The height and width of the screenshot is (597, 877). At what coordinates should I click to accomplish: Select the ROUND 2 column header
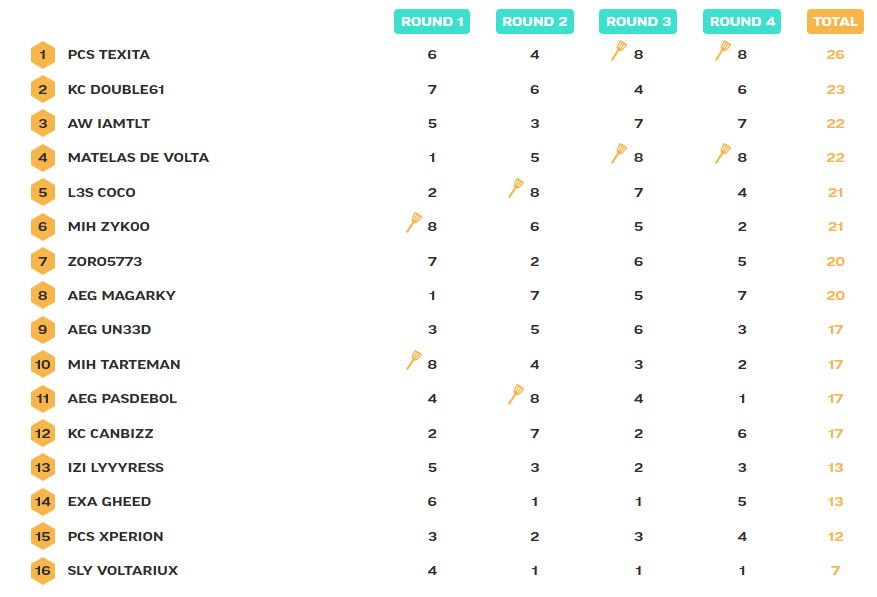tap(535, 21)
